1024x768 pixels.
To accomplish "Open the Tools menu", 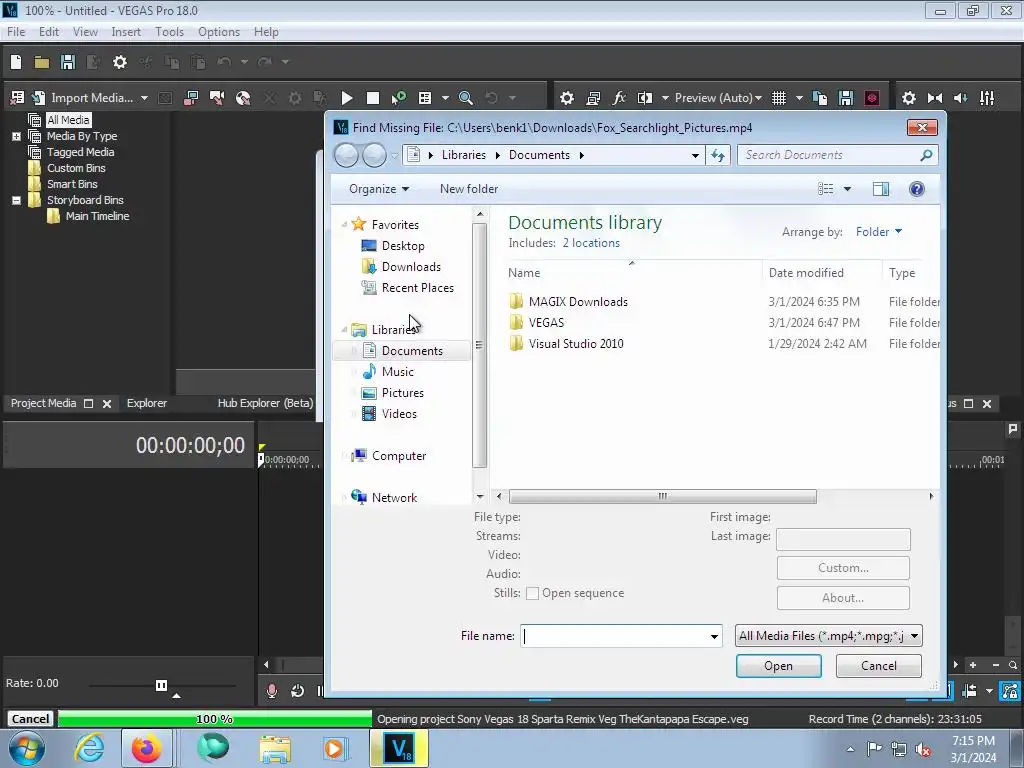I will (169, 32).
